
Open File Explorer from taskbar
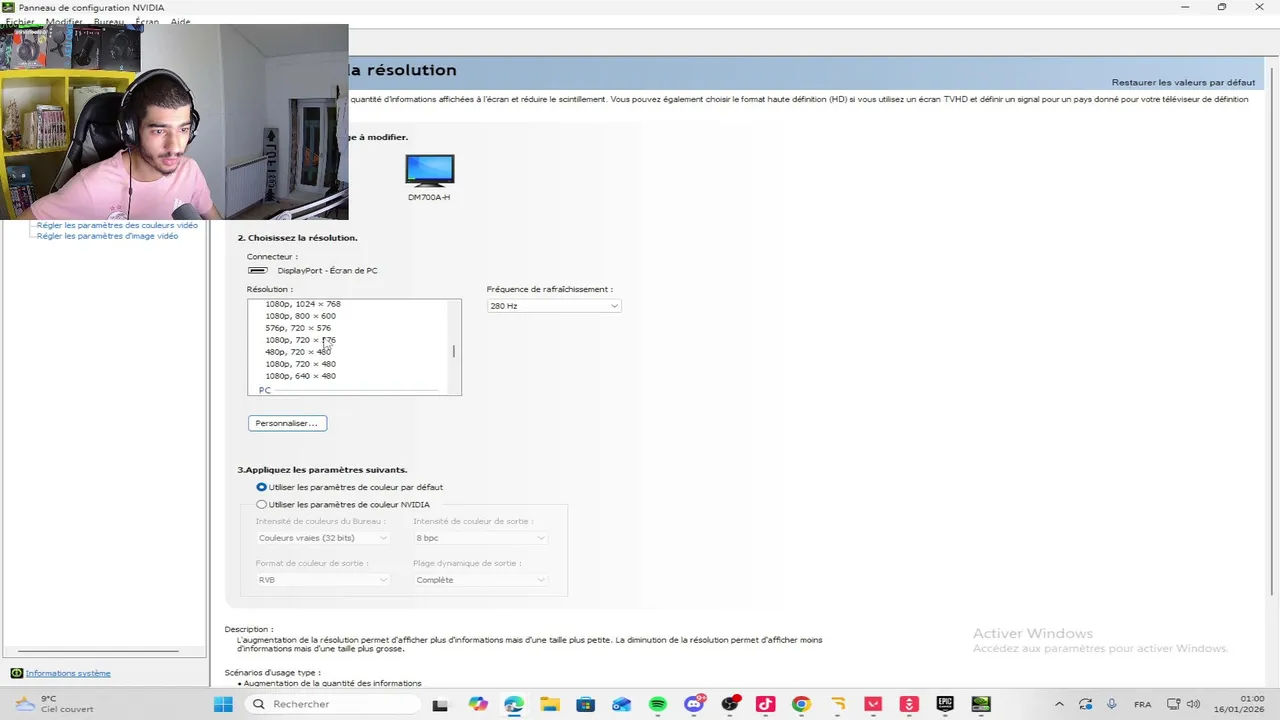(549, 704)
